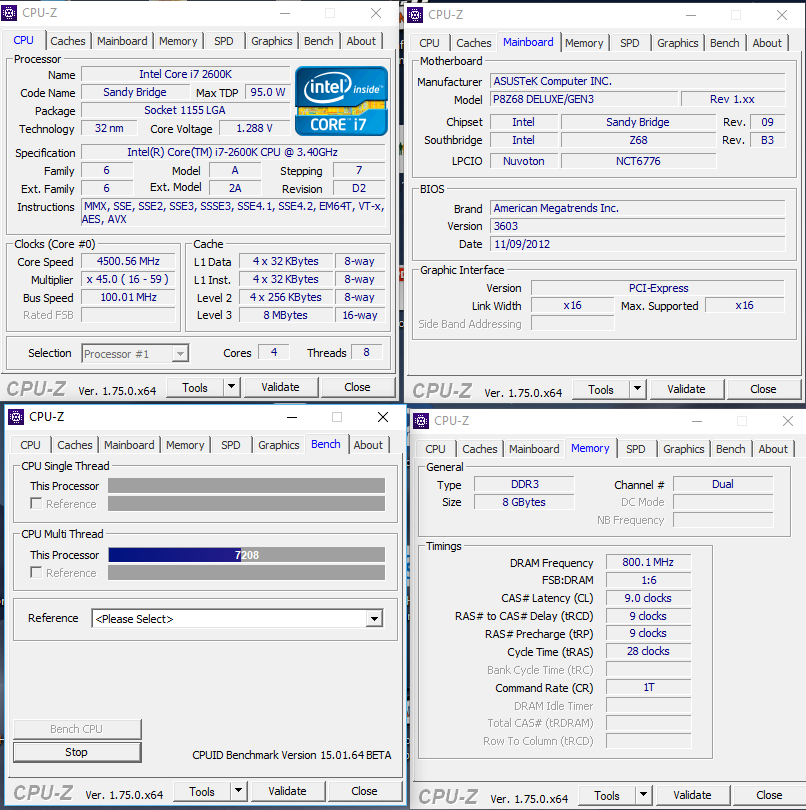Click the Single Thread This Processor bar
Image resolution: width=806 pixels, height=810 pixels.
246,486
